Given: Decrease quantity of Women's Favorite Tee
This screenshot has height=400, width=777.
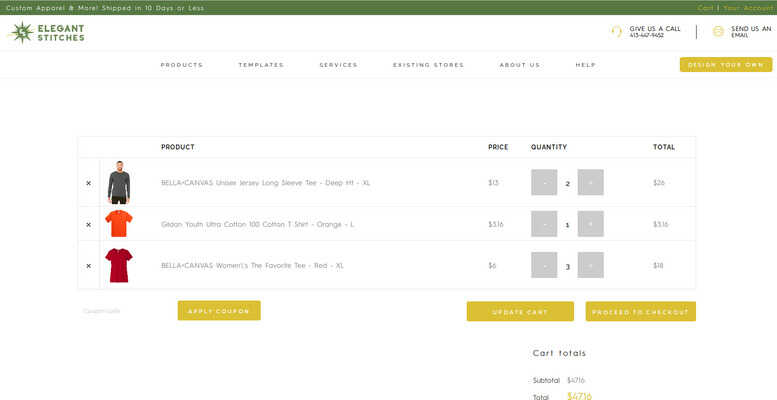Looking at the screenshot, I should click(x=544, y=265).
